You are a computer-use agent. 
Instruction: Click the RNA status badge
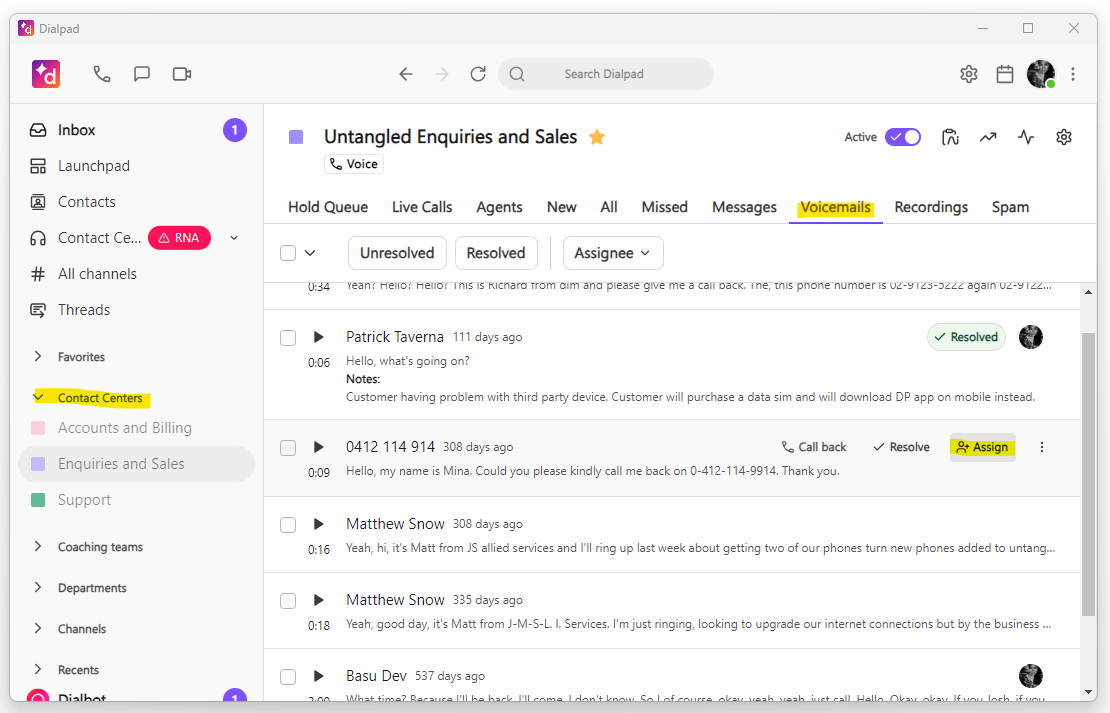[179, 238]
